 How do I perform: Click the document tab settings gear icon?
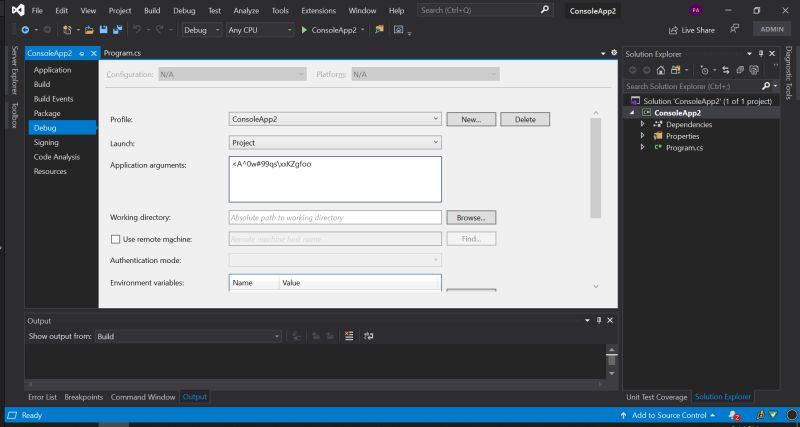point(614,53)
